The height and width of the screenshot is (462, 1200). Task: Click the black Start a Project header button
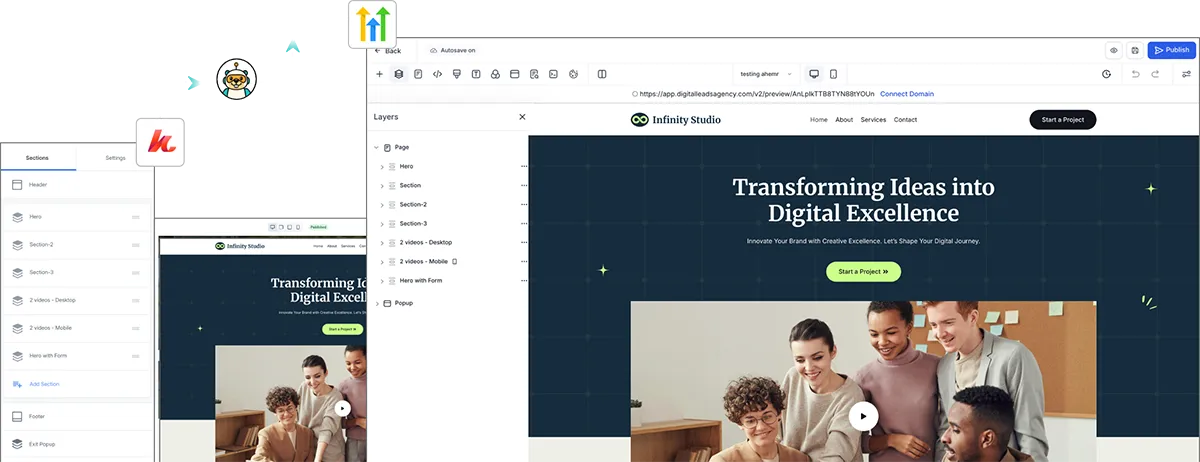point(1063,120)
